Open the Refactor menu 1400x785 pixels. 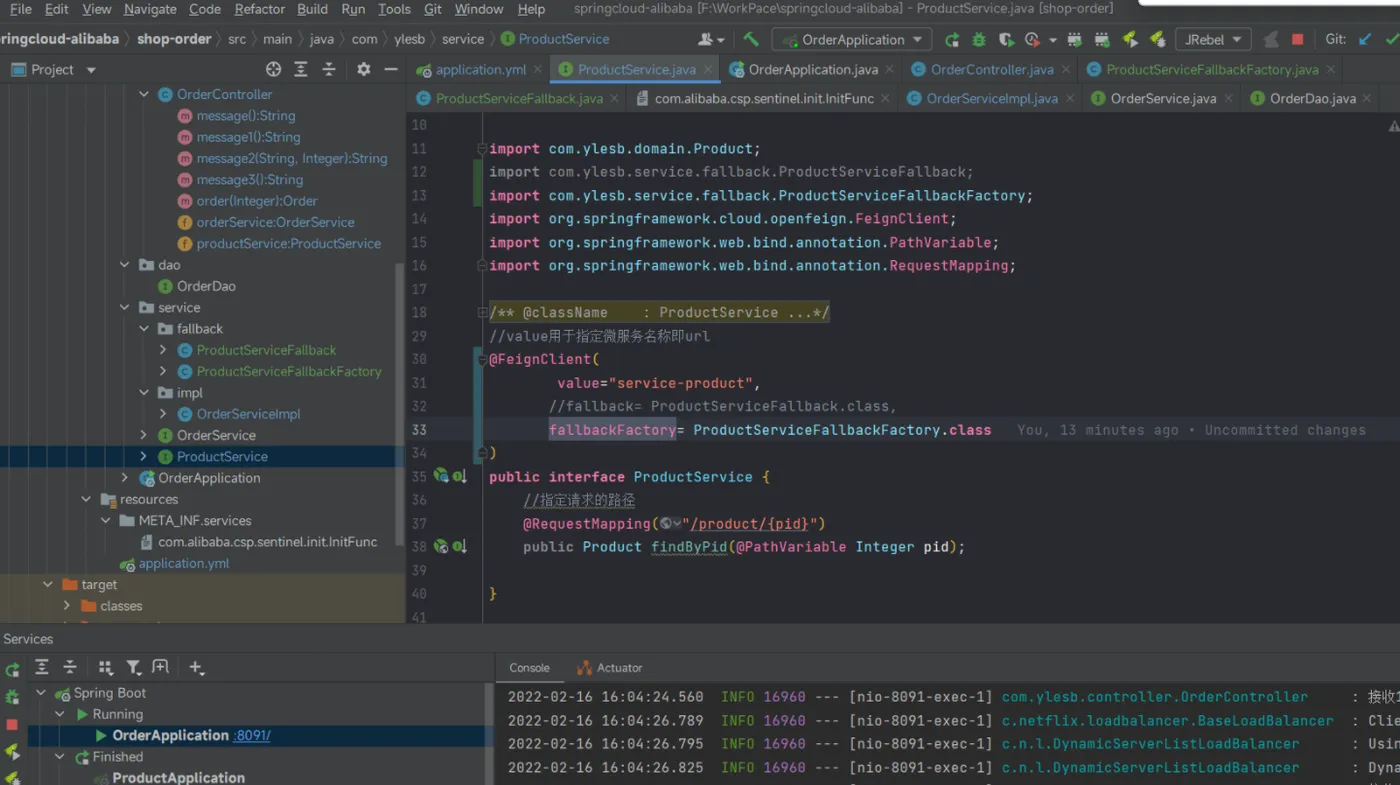(260, 9)
